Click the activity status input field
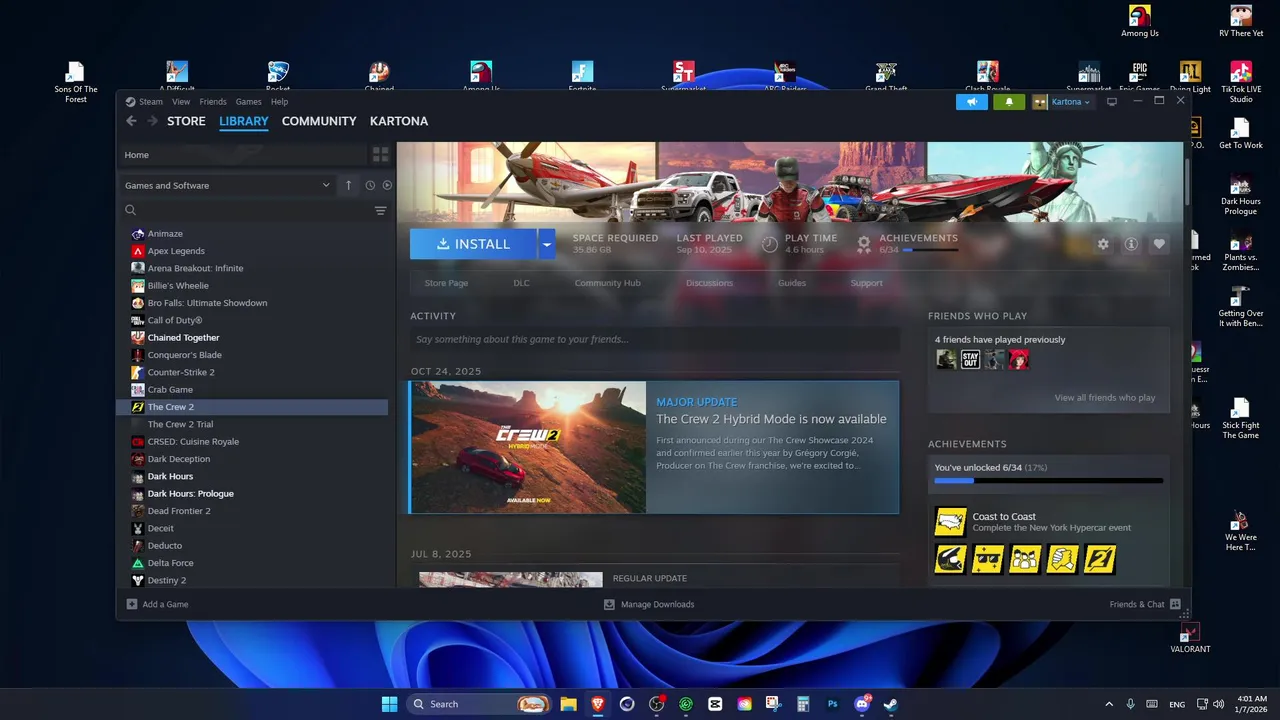The width and height of the screenshot is (1280, 720). [x=655, y=339]
